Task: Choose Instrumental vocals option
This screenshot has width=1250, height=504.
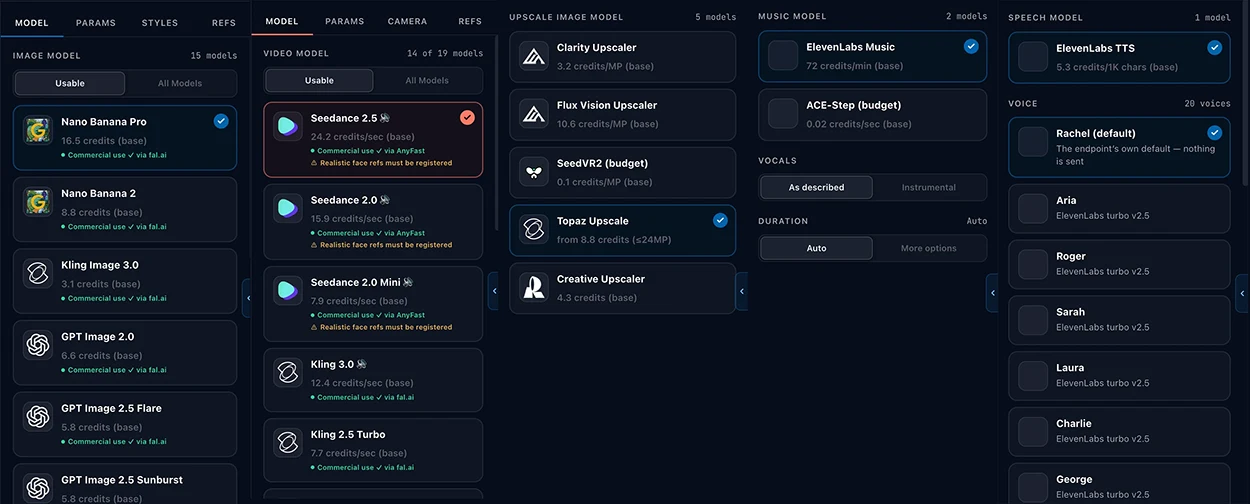Action: tap(929, 187)
